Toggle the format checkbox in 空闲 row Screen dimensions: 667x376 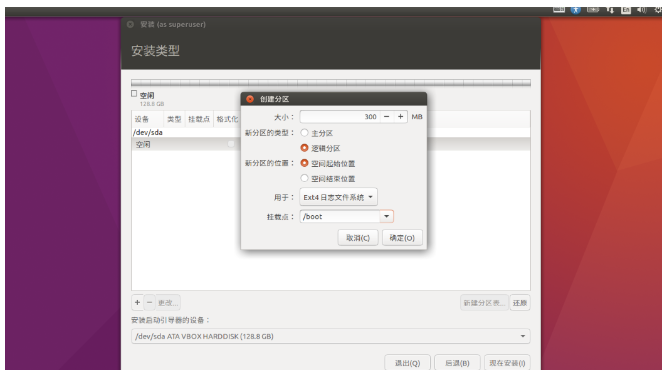coord(231,144)
